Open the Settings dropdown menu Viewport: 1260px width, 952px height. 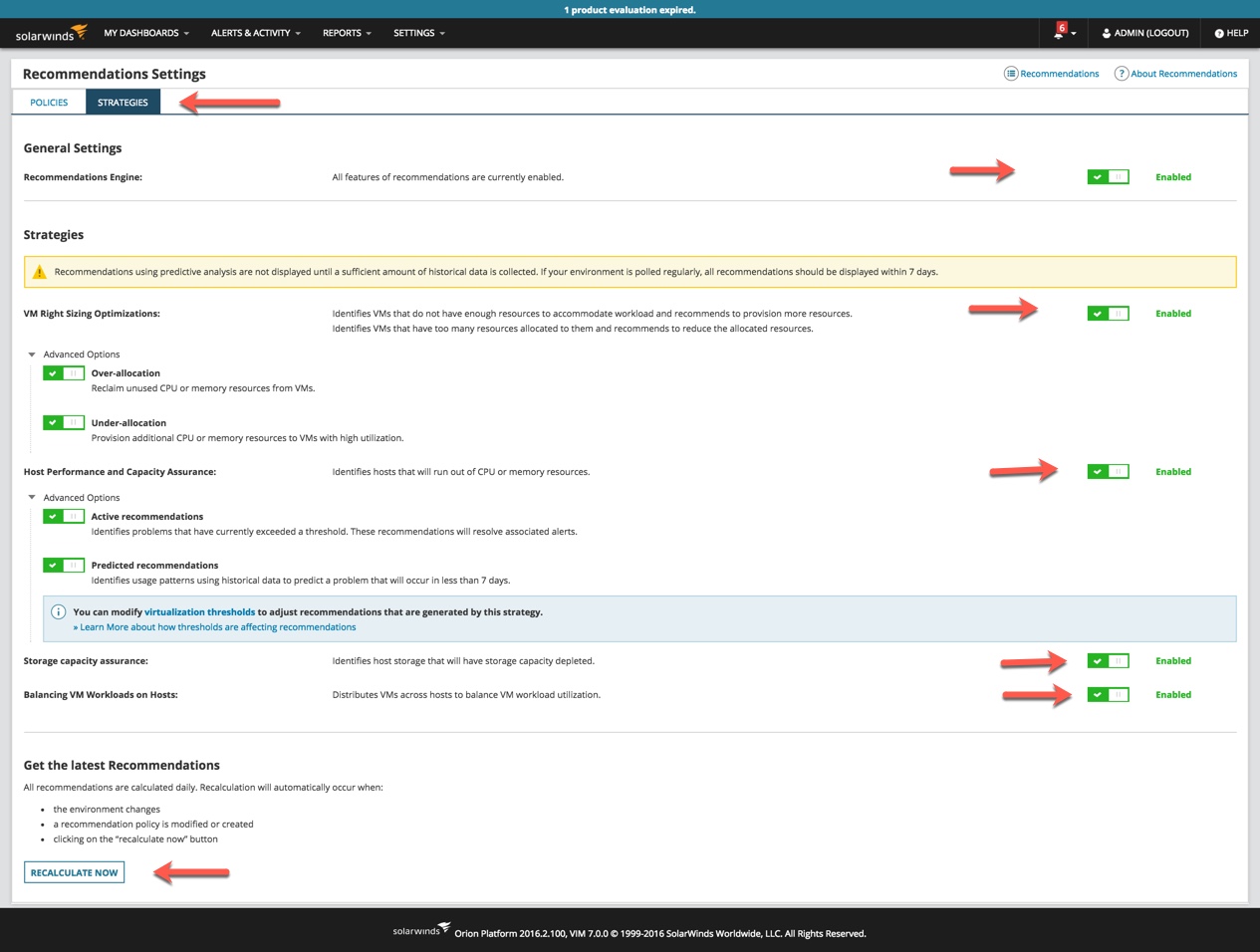tap(419, 34)
